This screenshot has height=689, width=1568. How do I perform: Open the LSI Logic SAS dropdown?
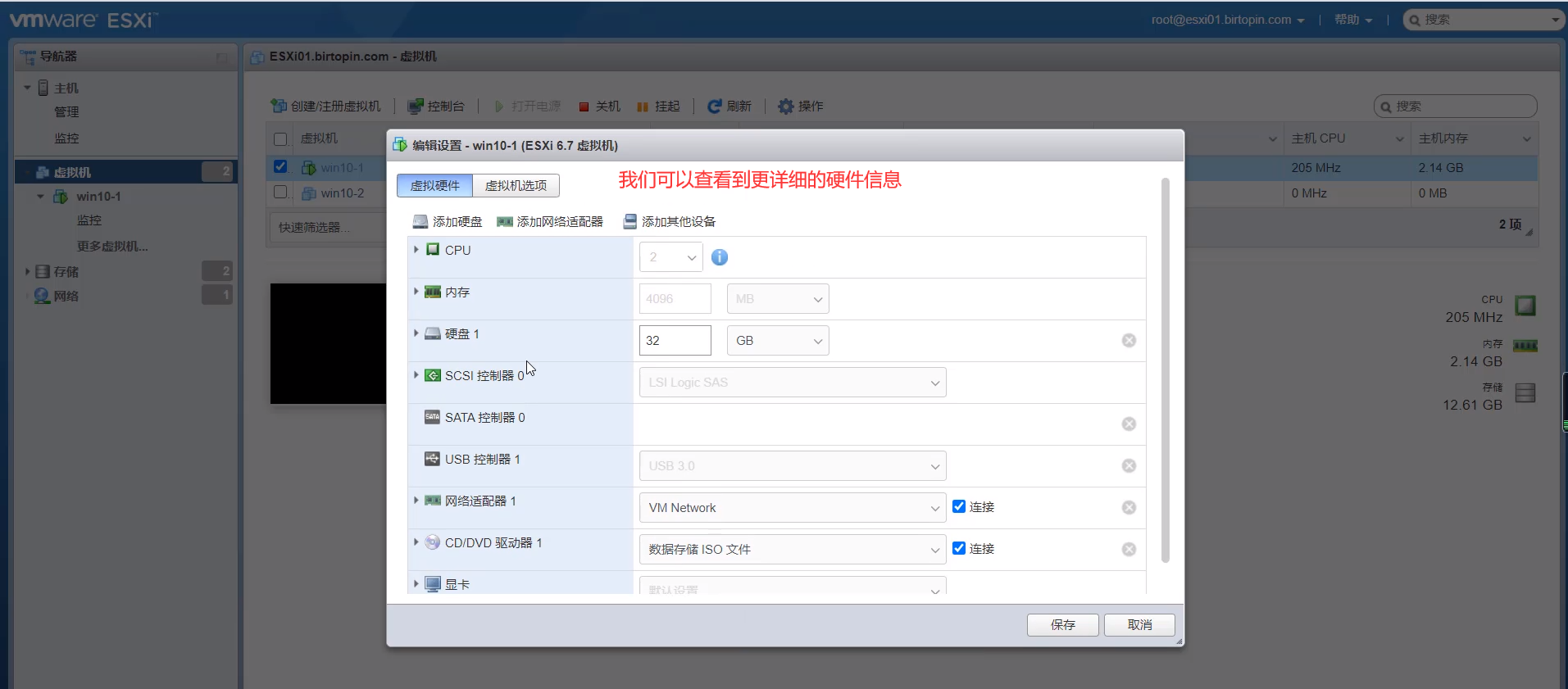click(x=793, y=383)
